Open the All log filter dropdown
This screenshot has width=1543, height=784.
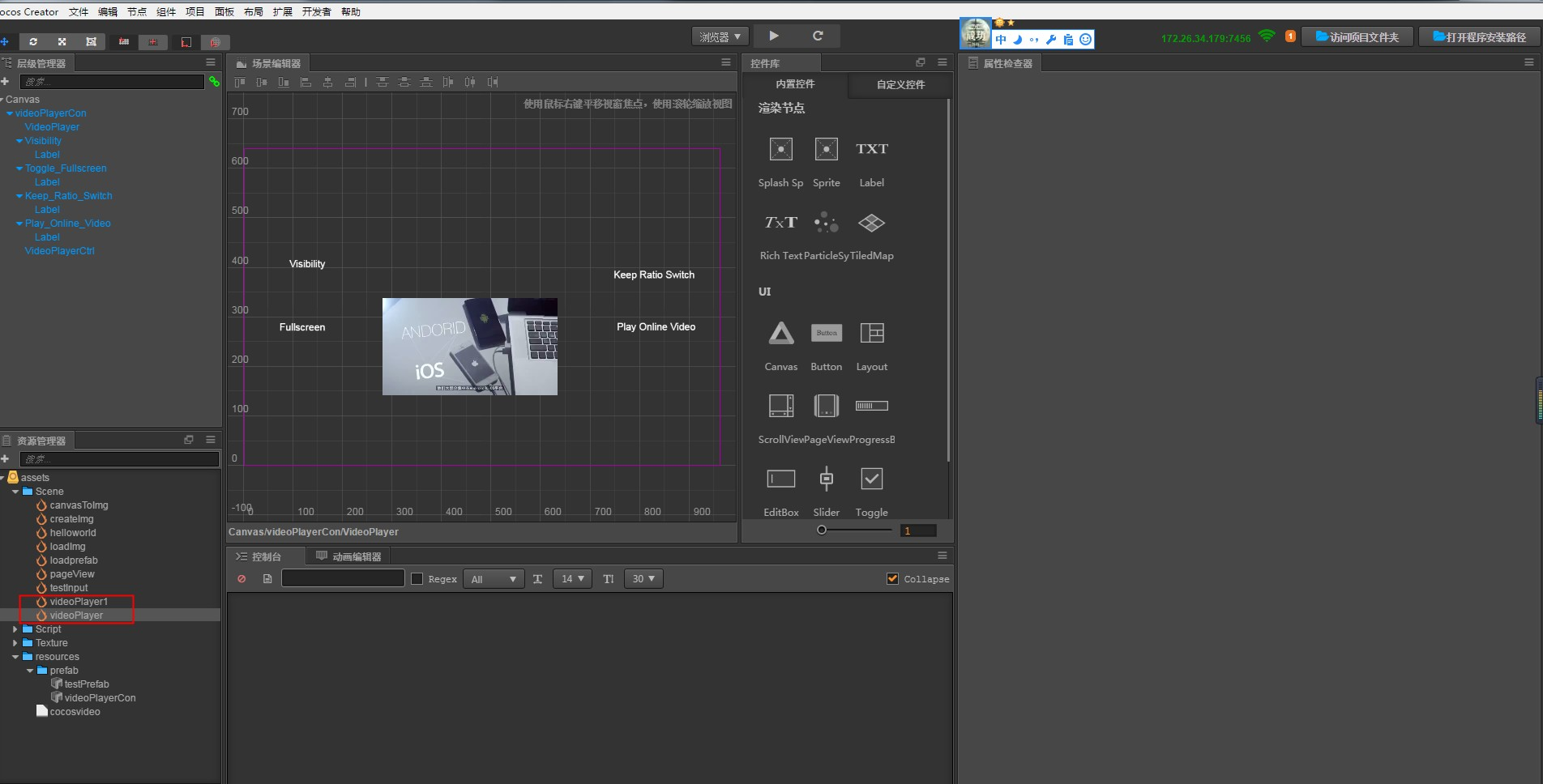494,579
